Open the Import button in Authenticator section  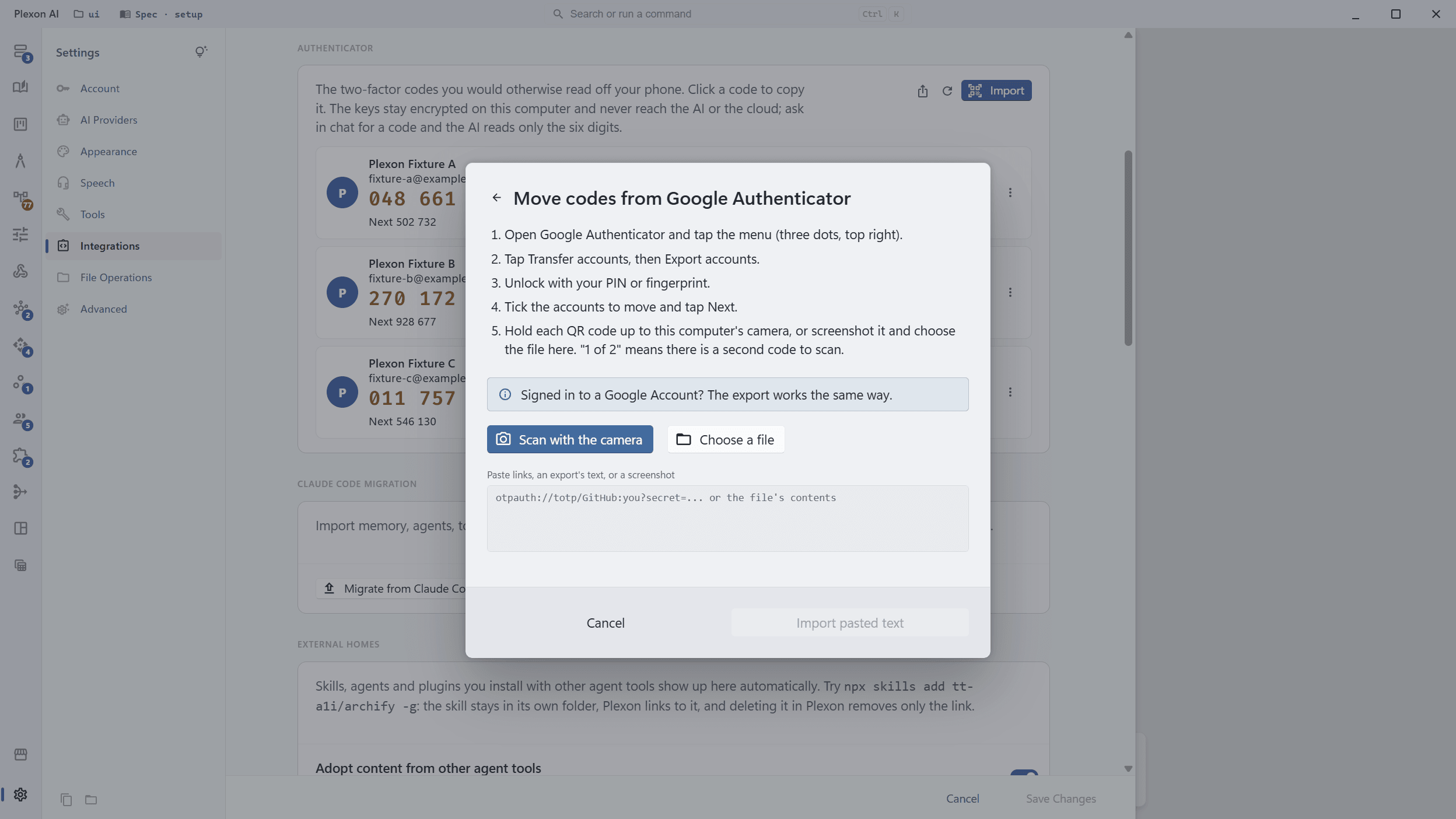[996, 90]
